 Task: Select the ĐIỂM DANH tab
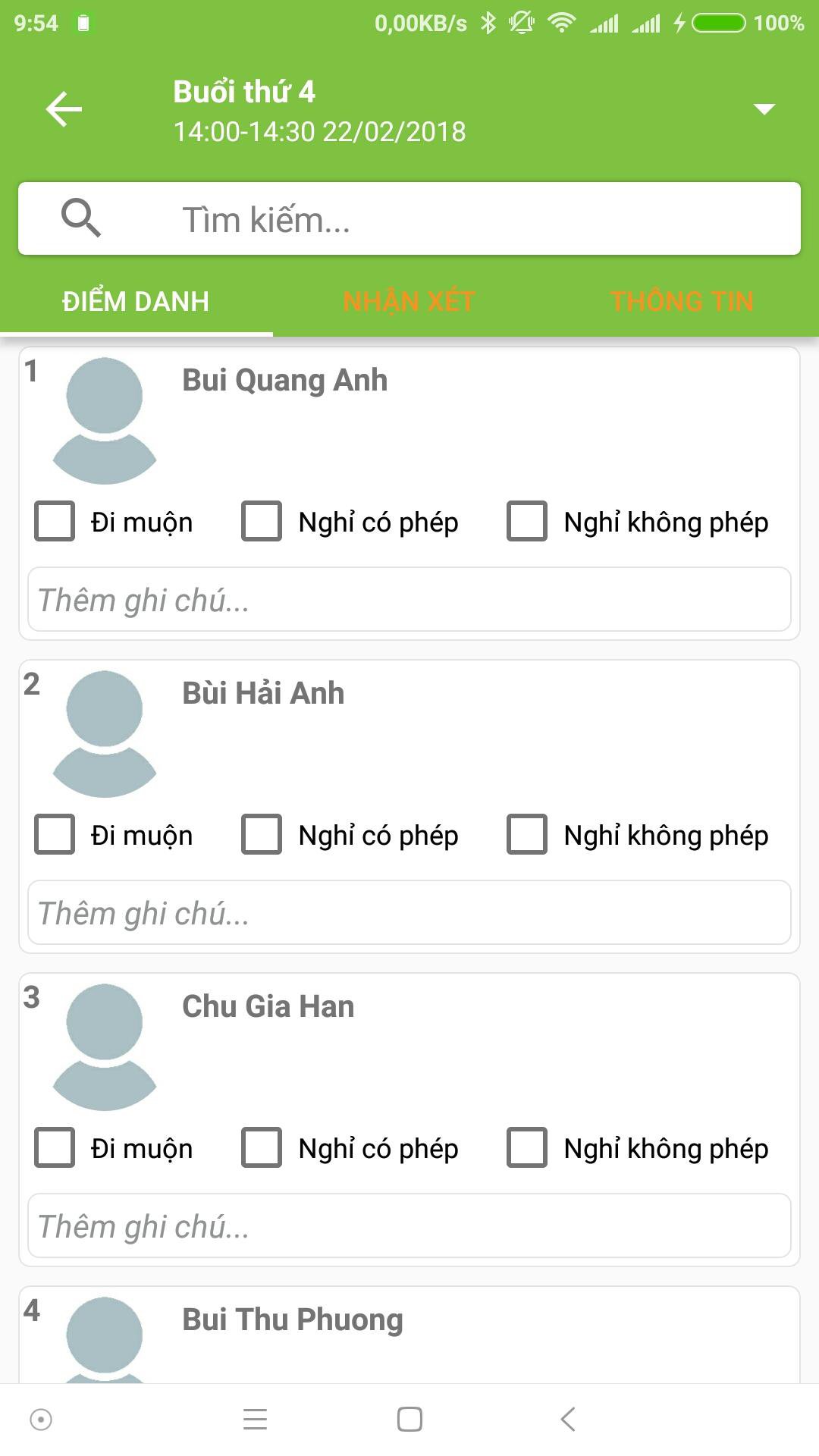coord(136,301)
